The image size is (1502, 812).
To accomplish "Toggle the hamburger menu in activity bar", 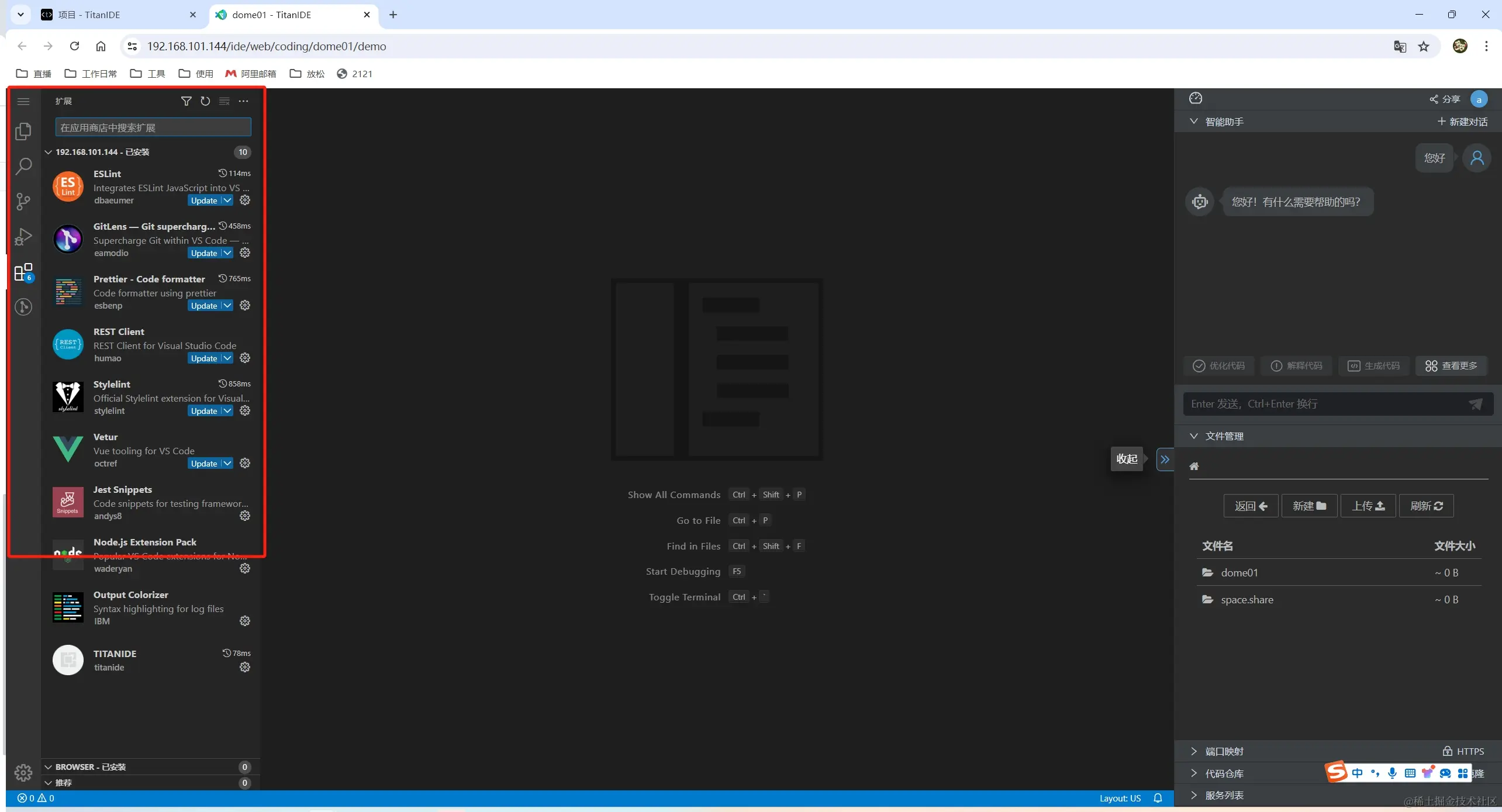I will point(23,101).
